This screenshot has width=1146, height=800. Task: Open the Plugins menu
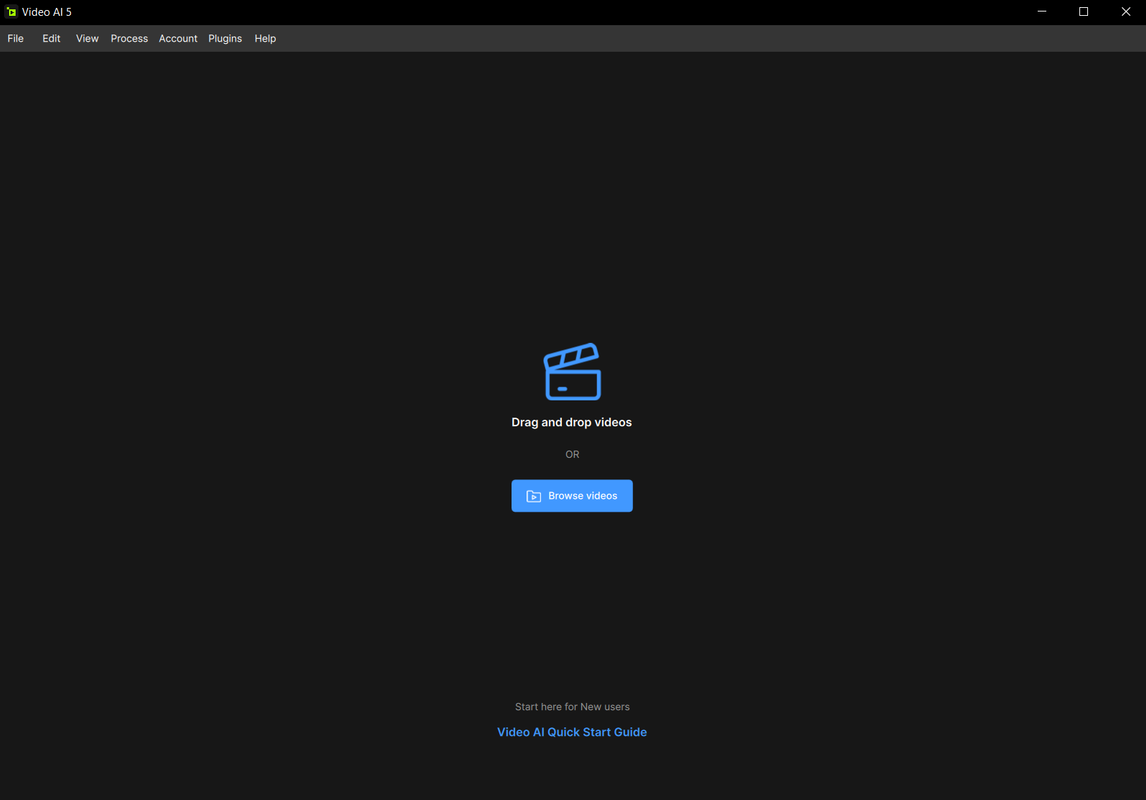click(225, 39)
